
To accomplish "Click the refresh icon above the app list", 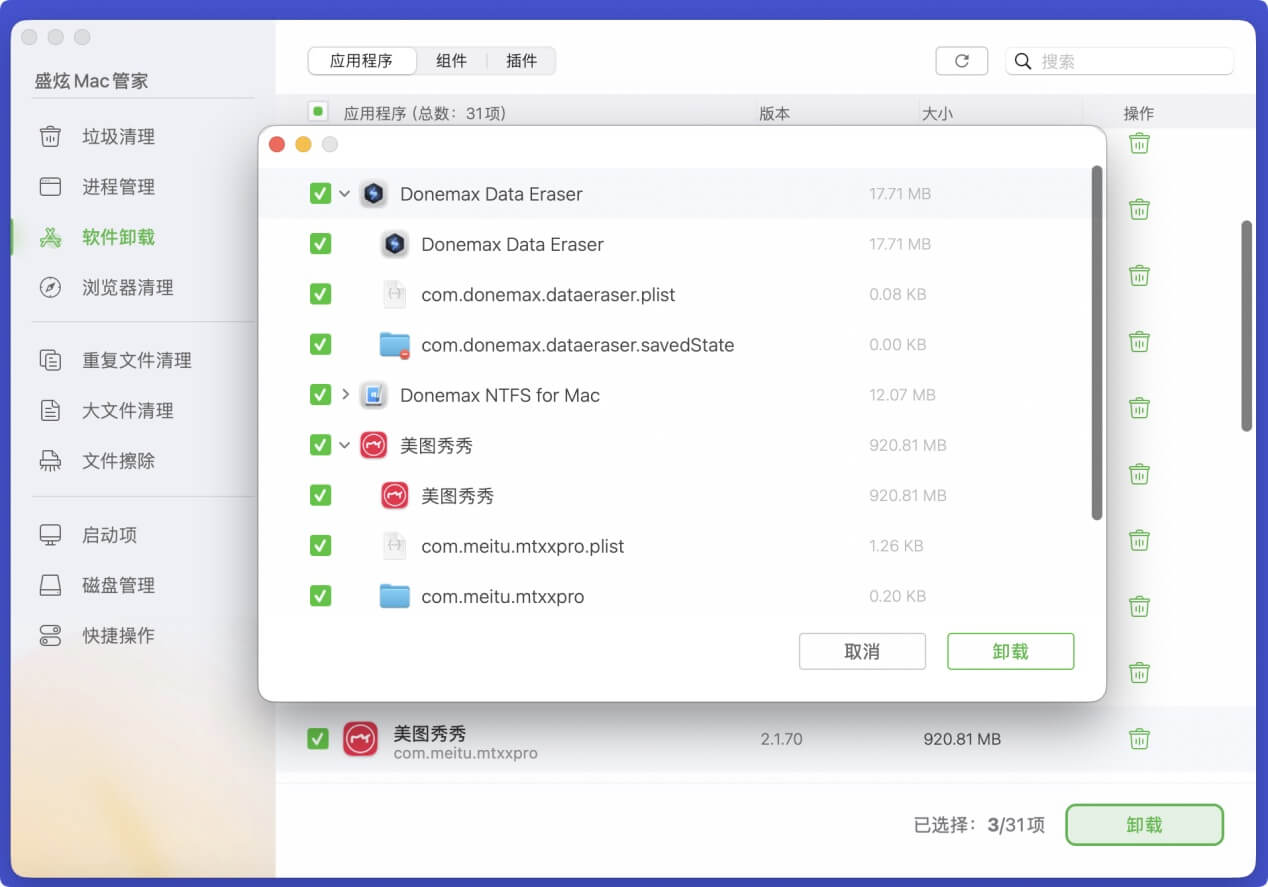I will tap(961, 60).
